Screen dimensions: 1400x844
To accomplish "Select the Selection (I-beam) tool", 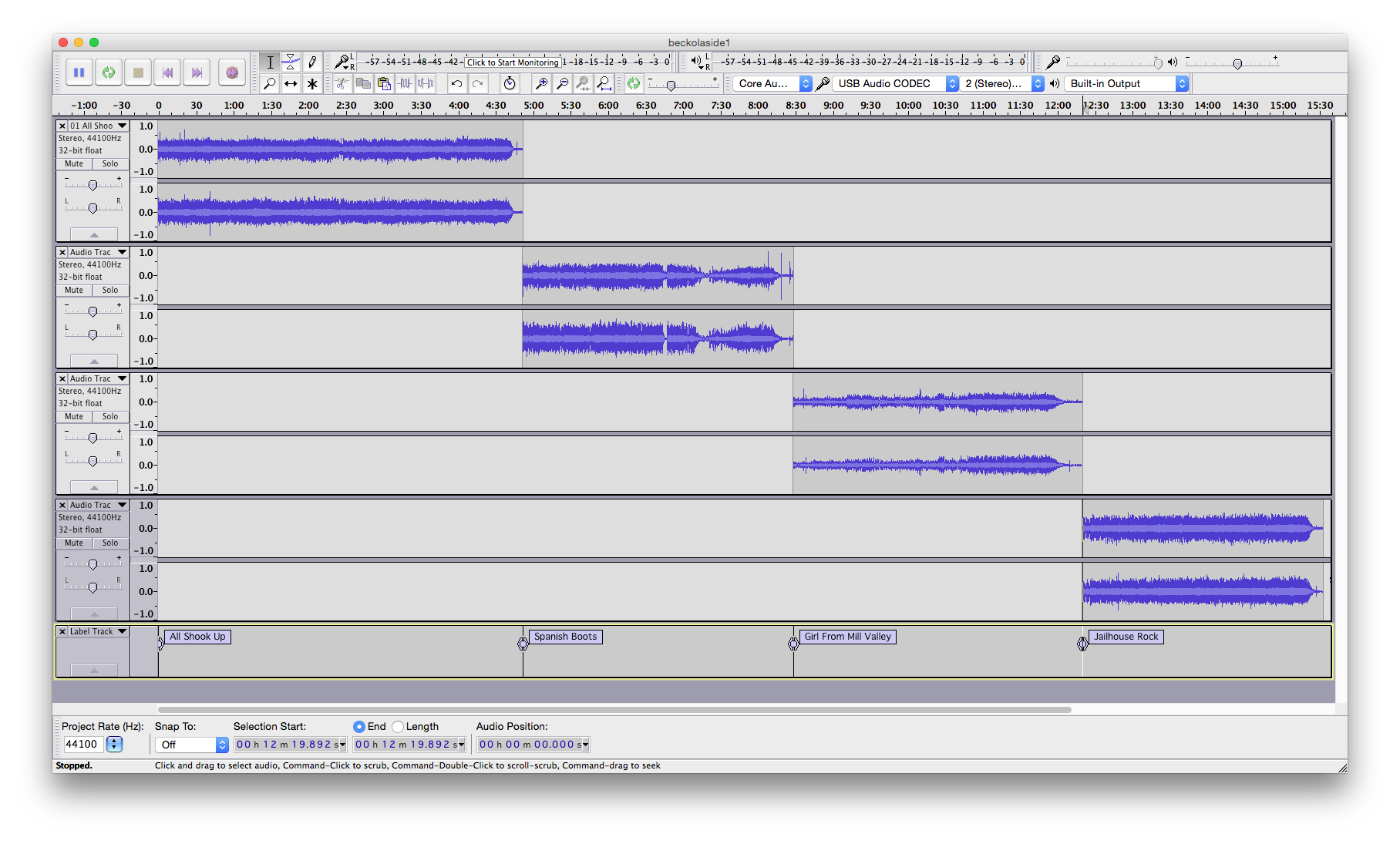I will (270, 62).
